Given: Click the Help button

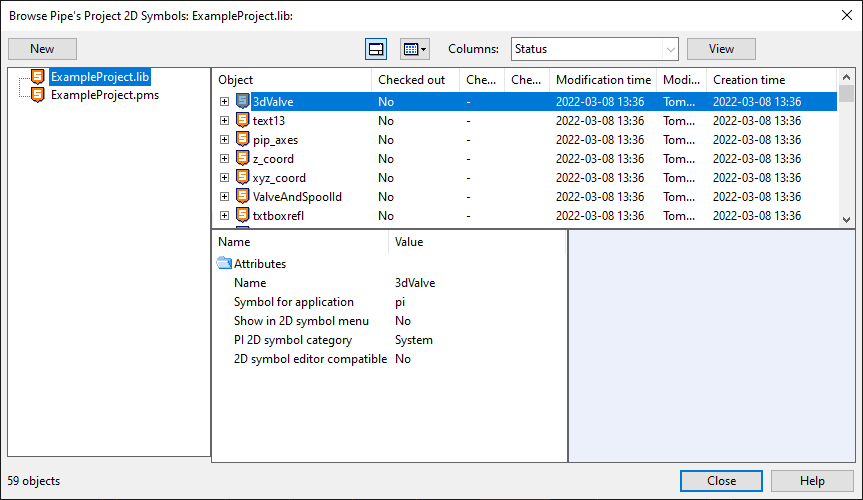Looking at the screenshot, I should click(812, 481).
